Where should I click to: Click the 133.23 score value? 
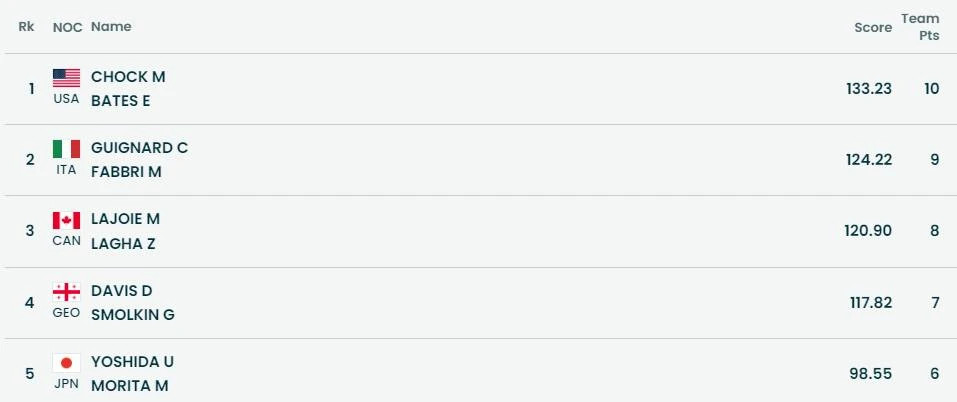868,89
